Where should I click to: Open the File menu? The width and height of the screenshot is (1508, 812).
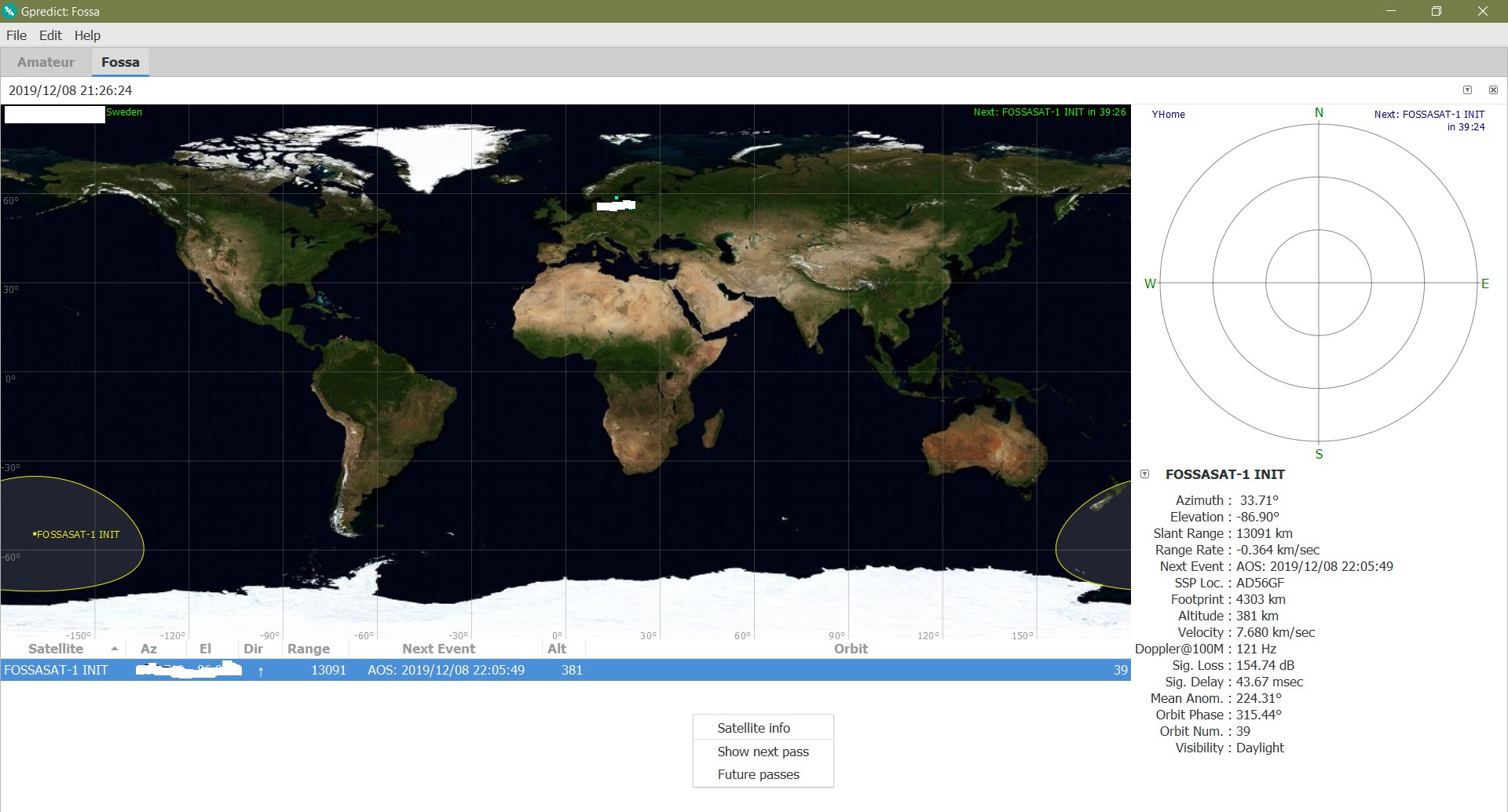pos(16,35)
